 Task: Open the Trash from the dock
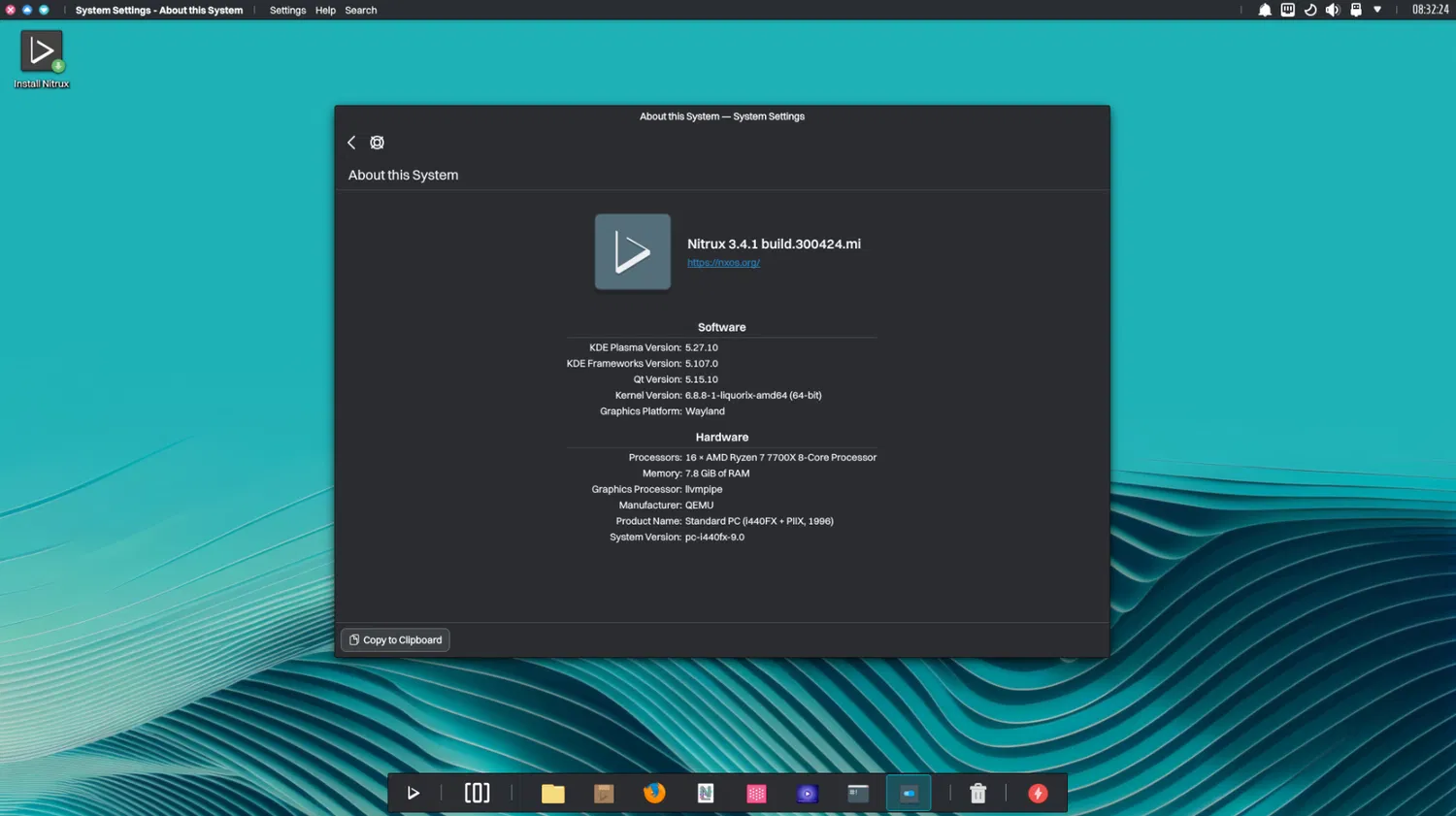tap(978, 794)
